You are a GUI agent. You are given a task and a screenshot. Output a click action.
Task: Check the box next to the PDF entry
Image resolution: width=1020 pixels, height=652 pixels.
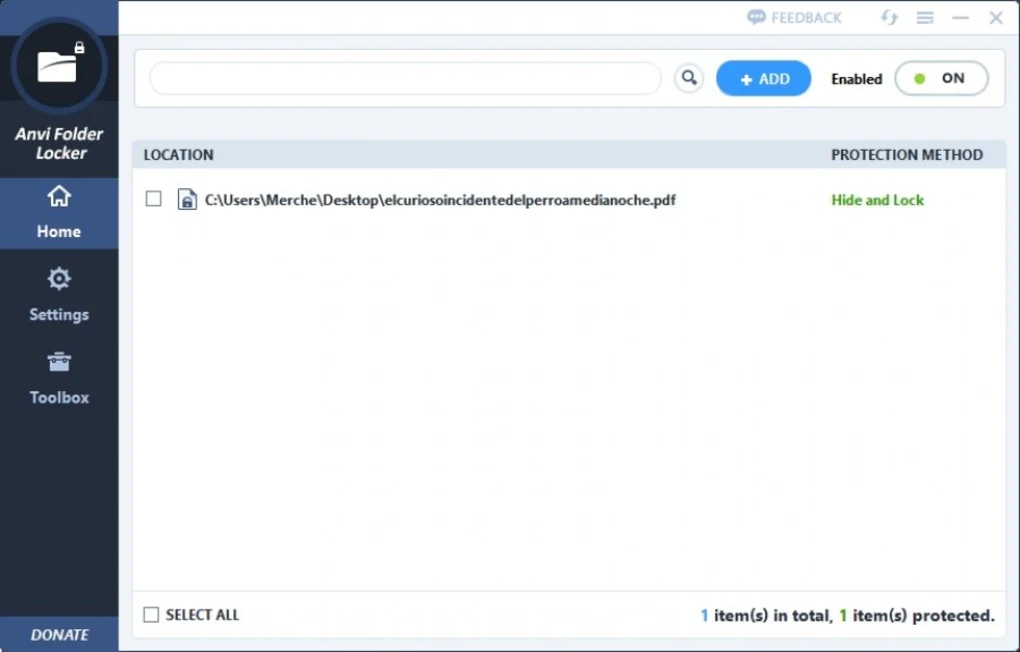tap(153, 198)
